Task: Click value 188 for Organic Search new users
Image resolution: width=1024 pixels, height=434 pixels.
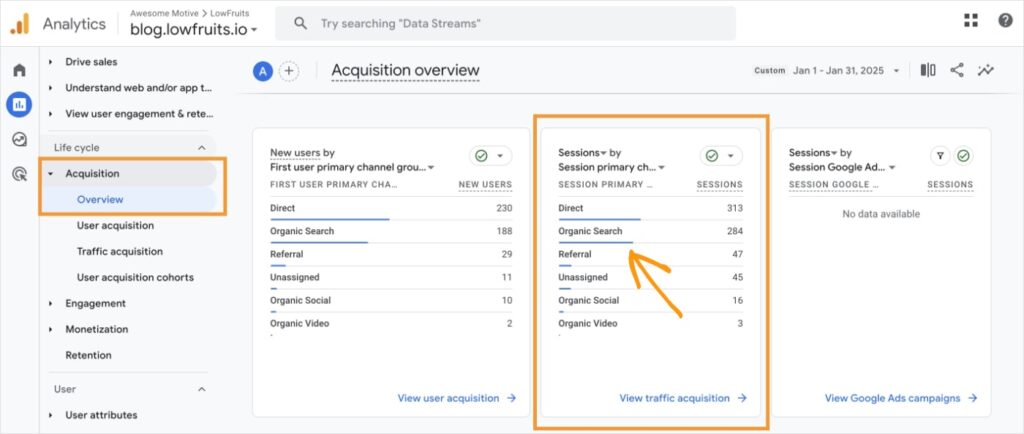Action: pos(504,231)
